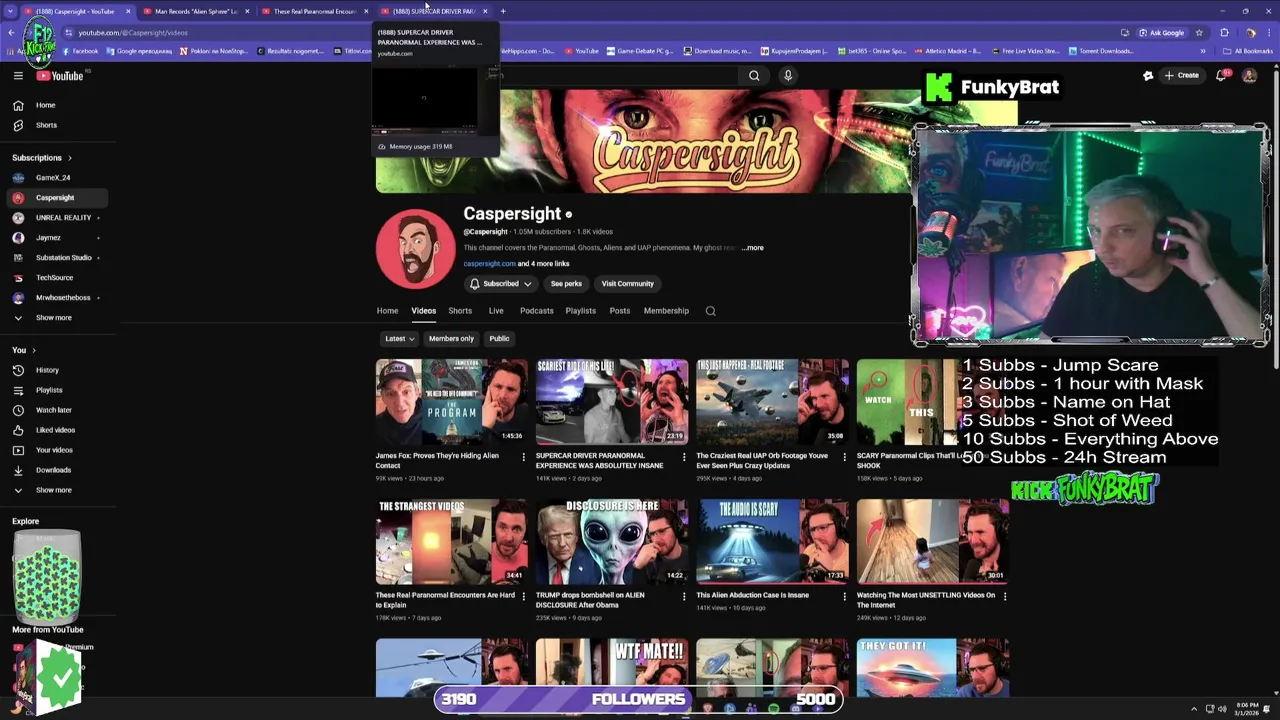The width and height of the screenshot is (1280, 720).
Task: Open options for James Fox video
Action: point(523,456)
